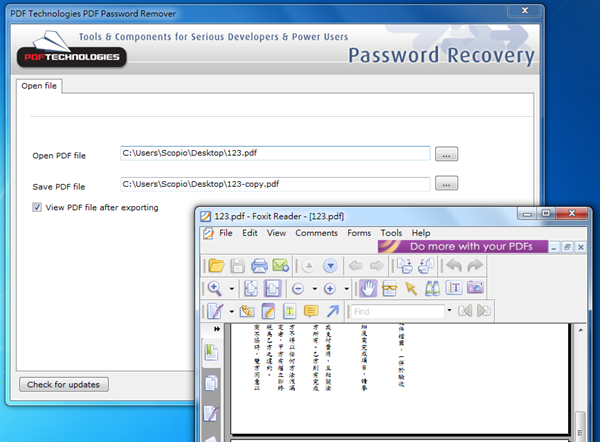The image size is (600, 442).
Task: Click the Check for updates button
Action: [x=64, y=385]
